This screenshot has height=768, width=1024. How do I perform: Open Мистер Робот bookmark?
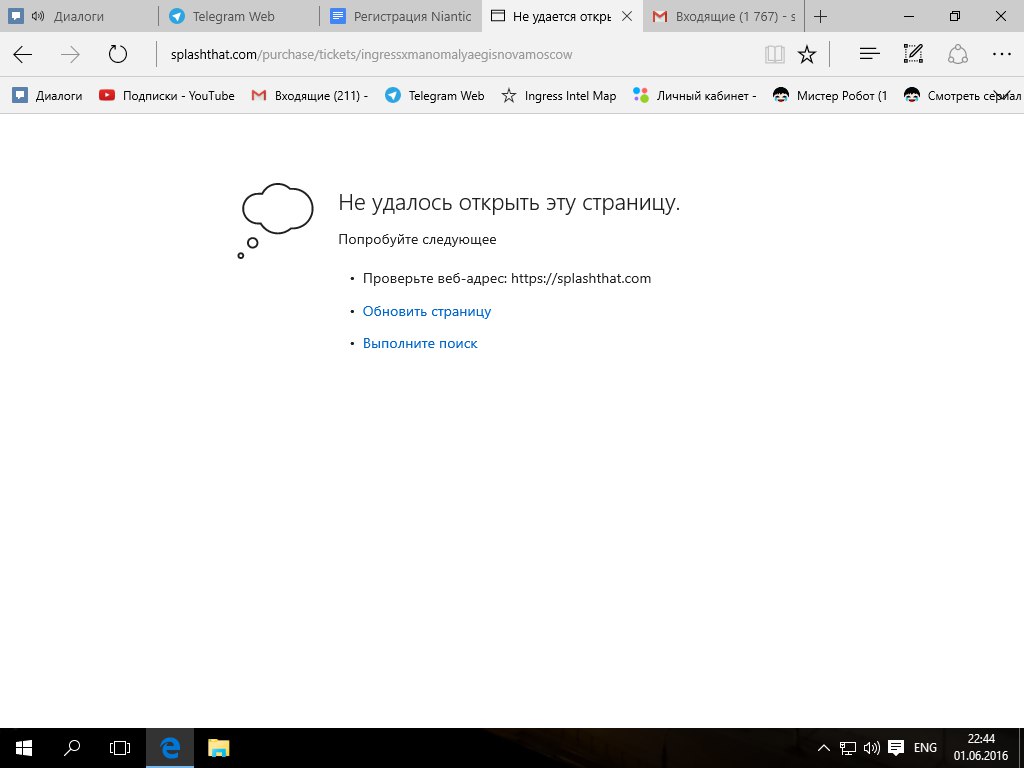(830, 96)
